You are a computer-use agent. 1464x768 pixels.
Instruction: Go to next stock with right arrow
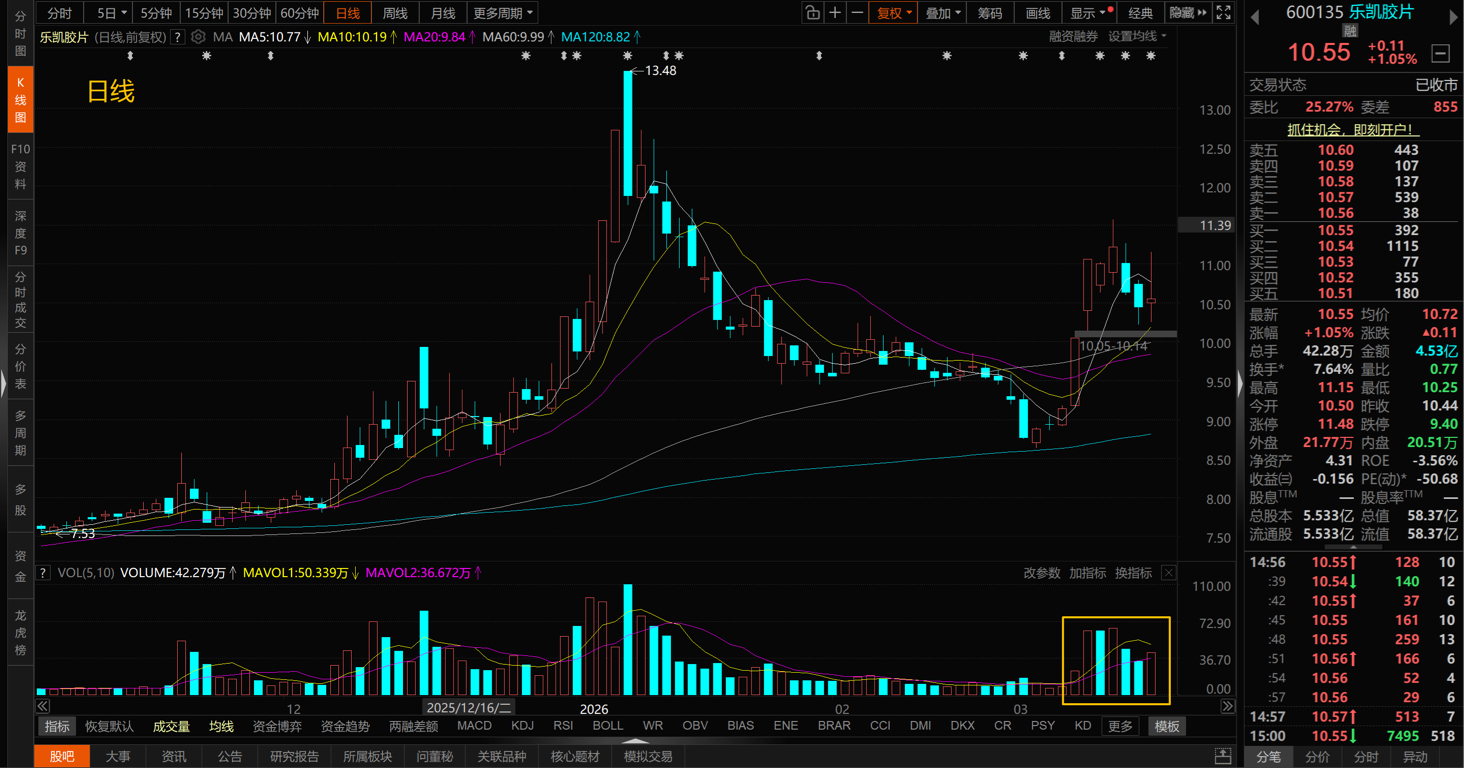pos(1455,15)
